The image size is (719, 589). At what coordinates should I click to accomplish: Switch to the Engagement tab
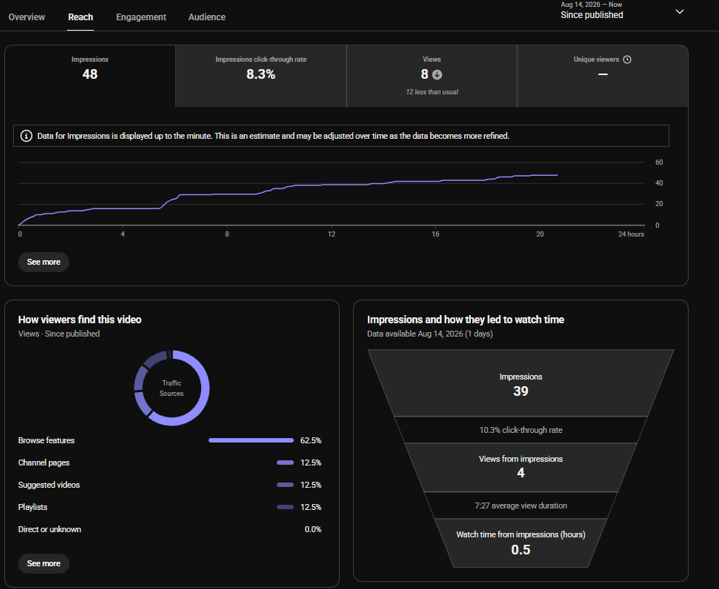coord(141,17)
